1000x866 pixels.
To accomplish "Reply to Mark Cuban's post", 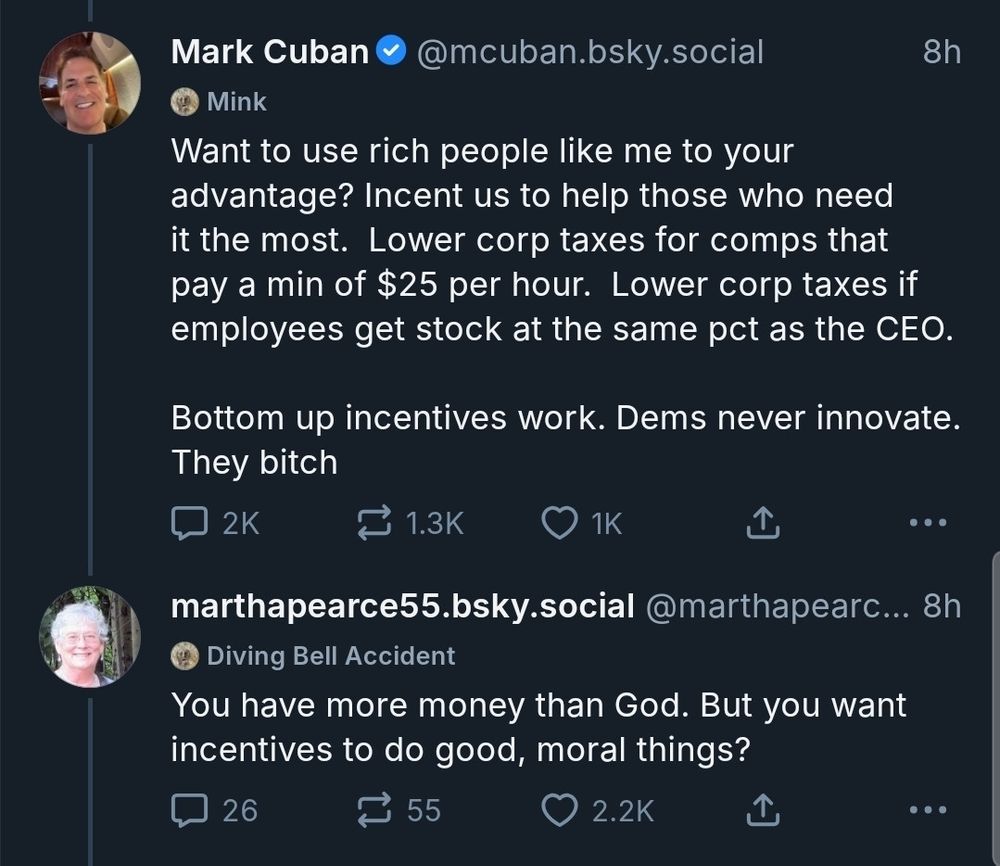I will pyautogui.click(x=189, y=523).
